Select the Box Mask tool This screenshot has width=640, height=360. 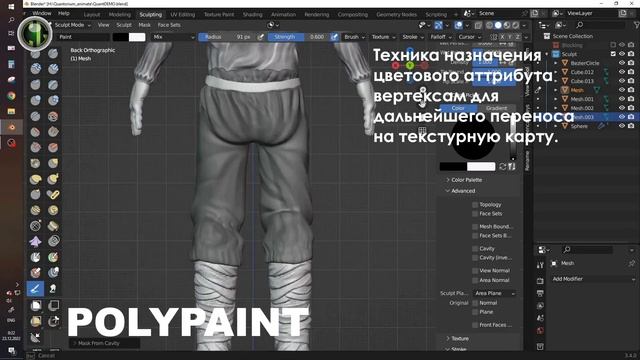(x=36, y=305)
